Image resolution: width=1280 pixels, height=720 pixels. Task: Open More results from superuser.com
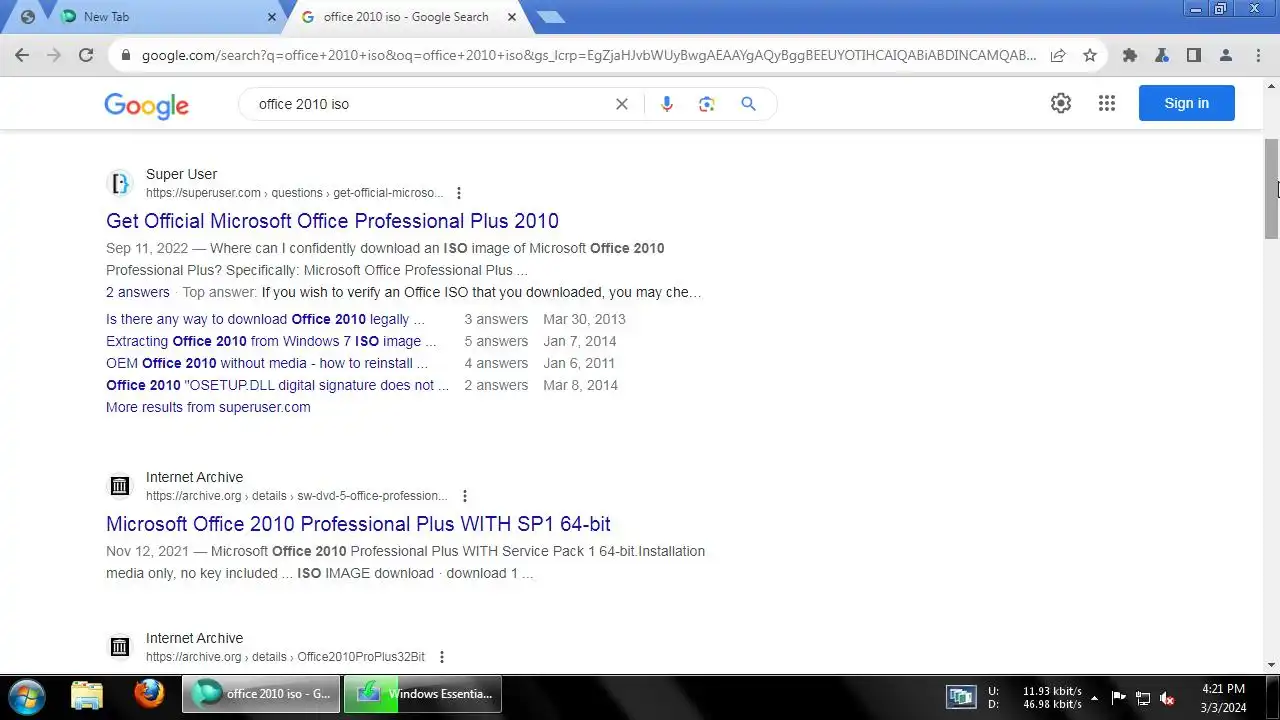point(208,407)
